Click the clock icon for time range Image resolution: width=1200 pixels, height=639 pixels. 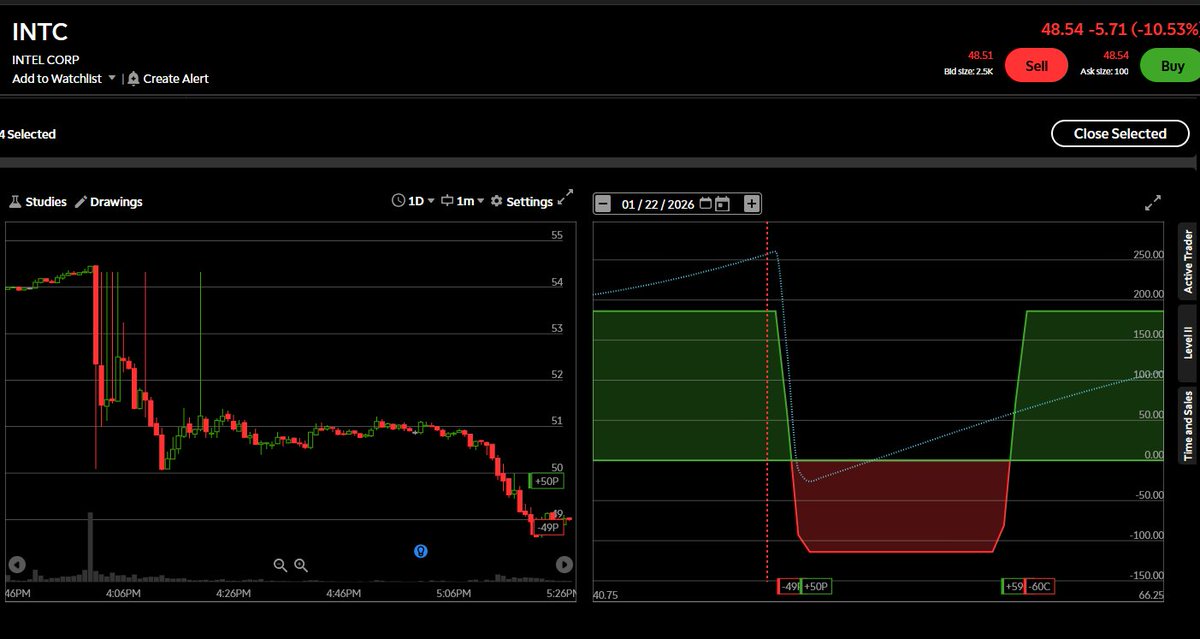398,201
